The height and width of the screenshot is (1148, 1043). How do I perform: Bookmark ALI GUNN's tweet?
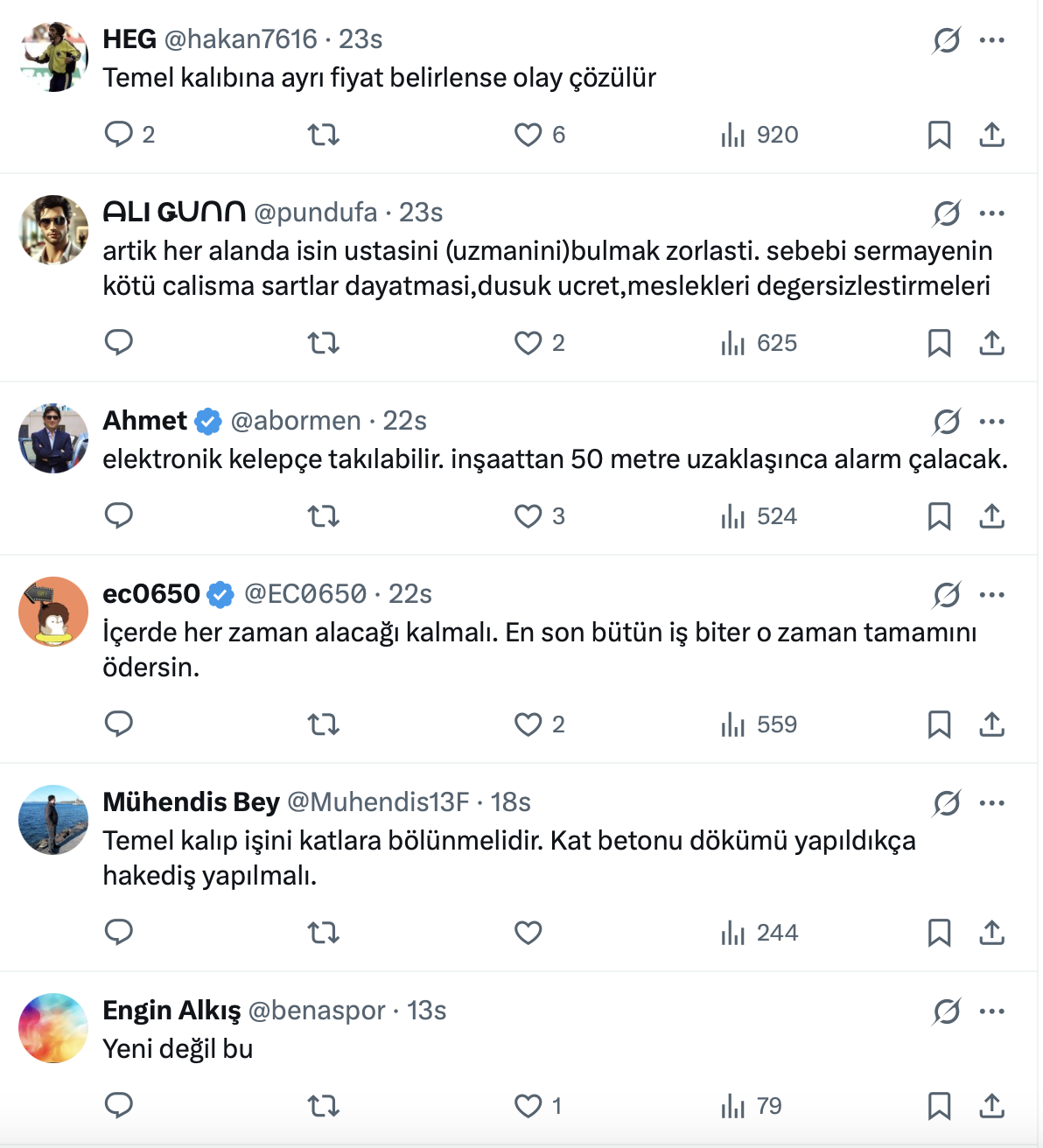tap(939, 343)
